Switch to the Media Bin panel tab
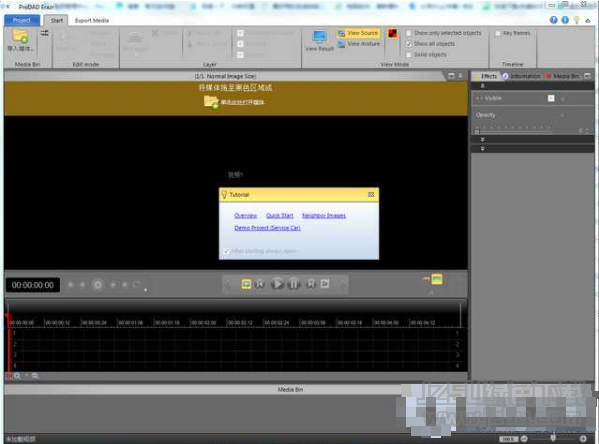 (x=563, y=76)
